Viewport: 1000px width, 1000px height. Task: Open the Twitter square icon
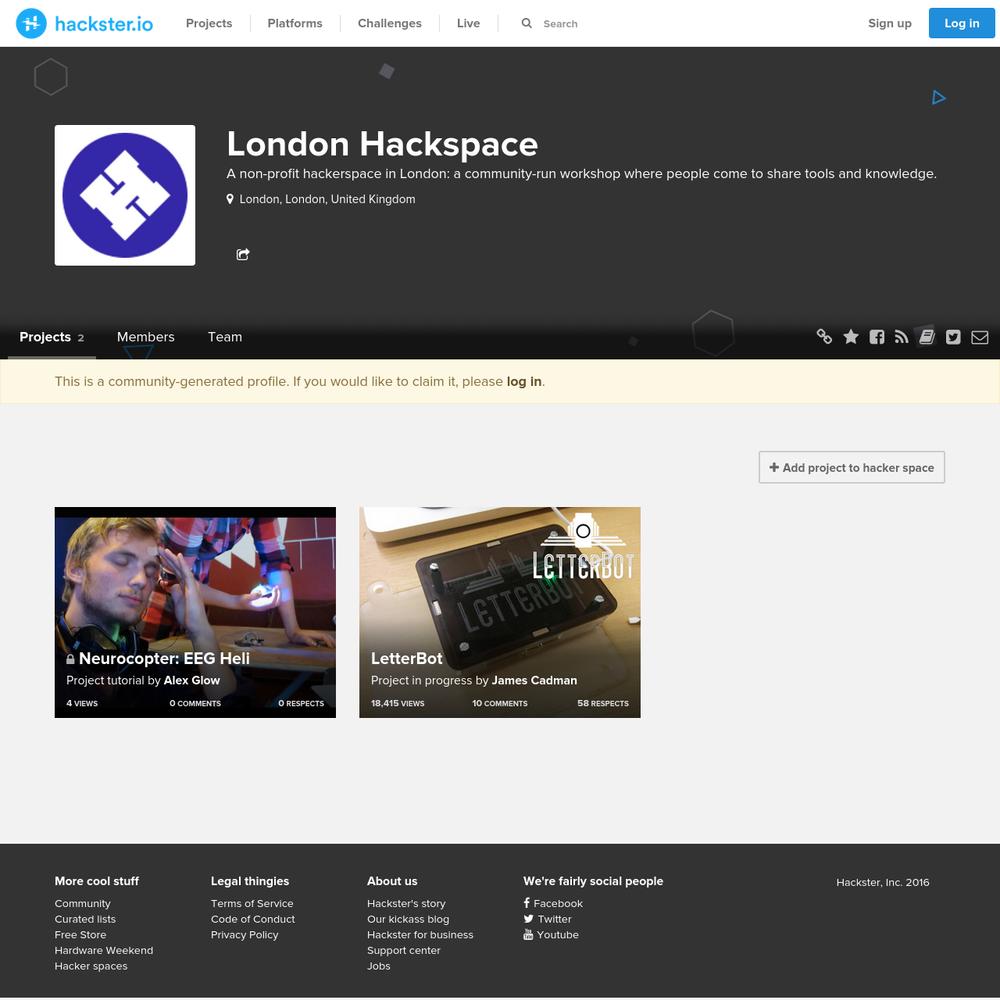click(953, 337)
